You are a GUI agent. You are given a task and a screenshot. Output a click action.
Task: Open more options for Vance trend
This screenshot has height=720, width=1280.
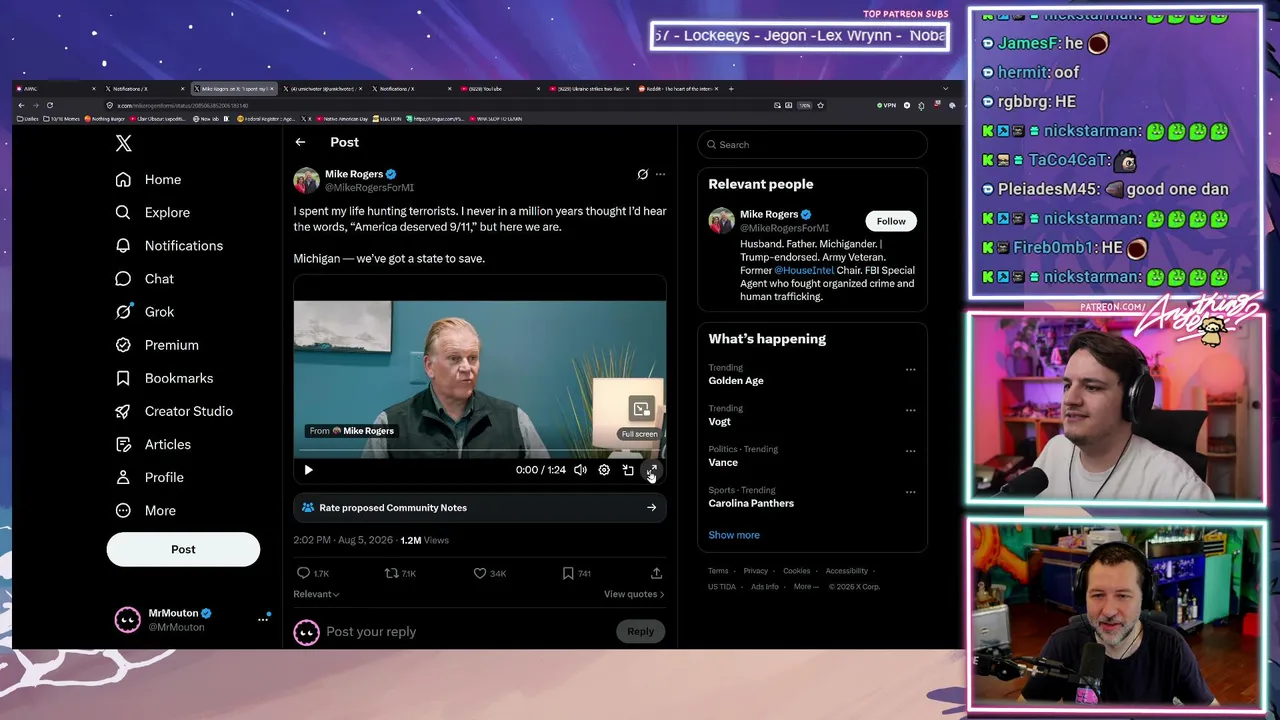click(x=910, y=452)
